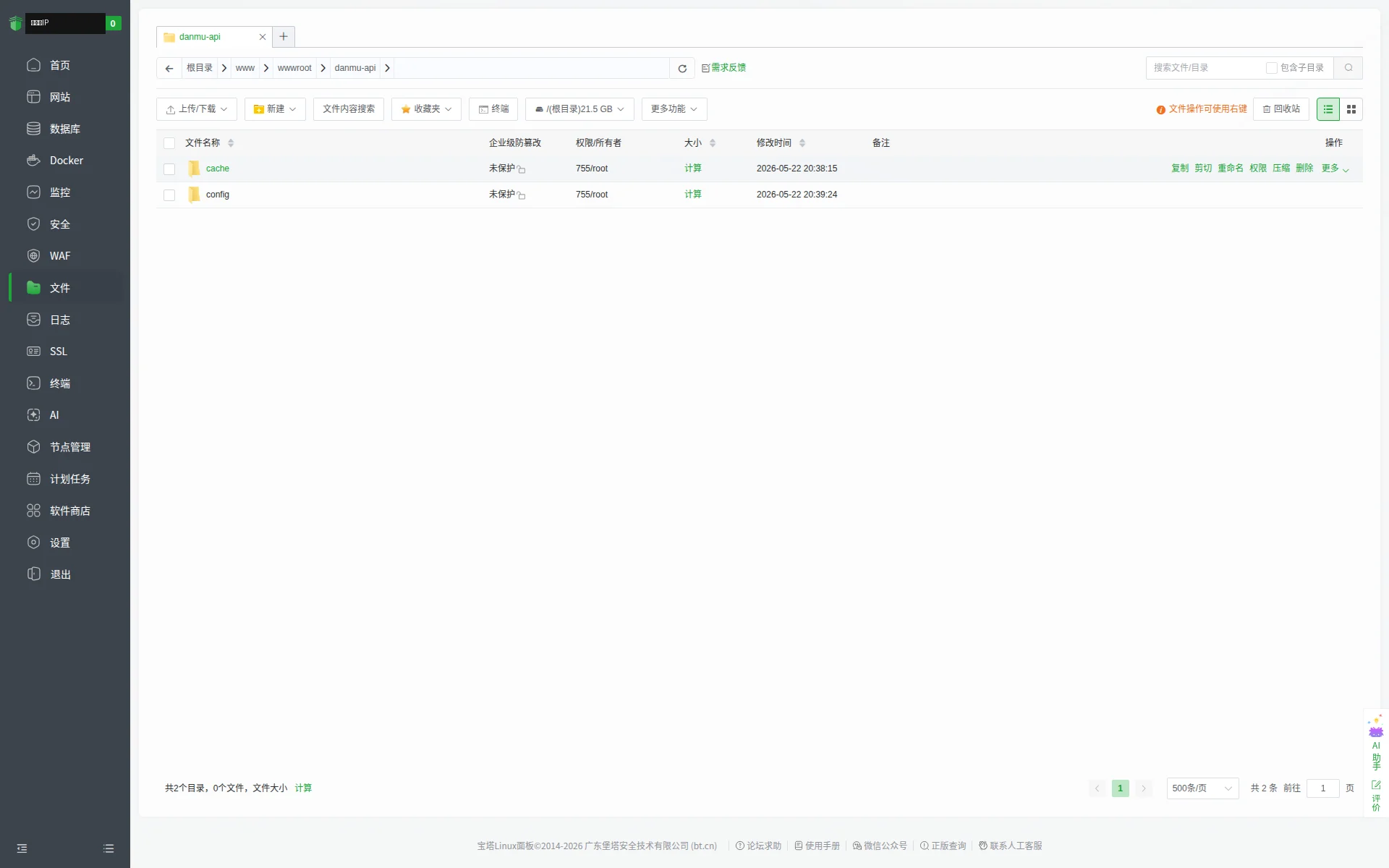1389x868 pixels.
Task: Toggle tamper-protection lock for cache
Action: (521, 169)
